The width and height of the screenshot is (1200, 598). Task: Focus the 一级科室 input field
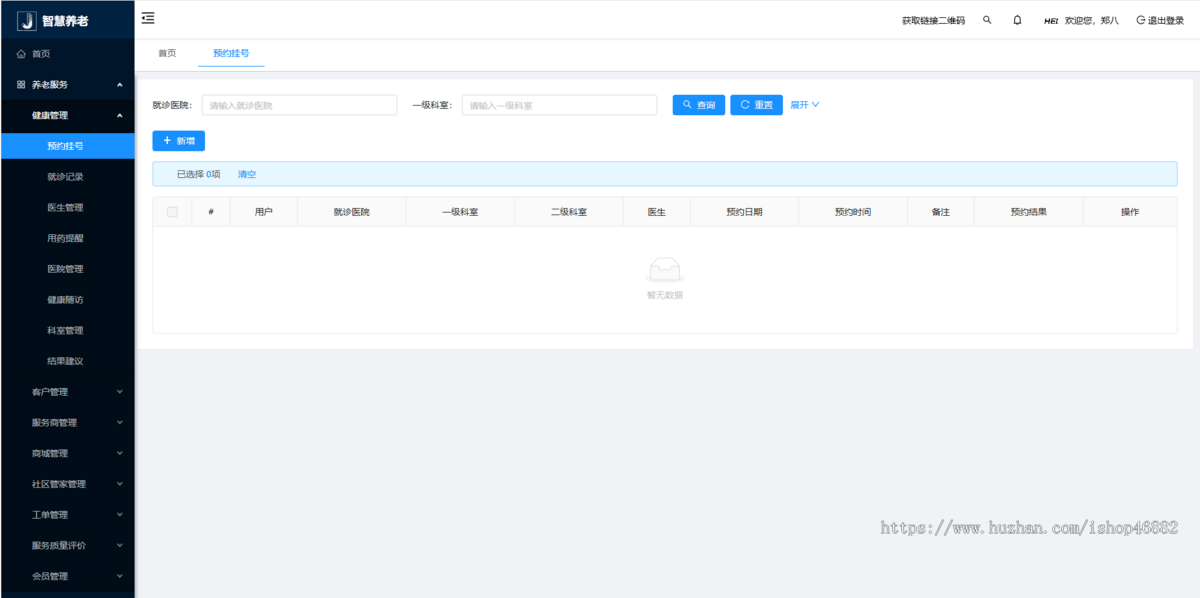click(559, 105)
